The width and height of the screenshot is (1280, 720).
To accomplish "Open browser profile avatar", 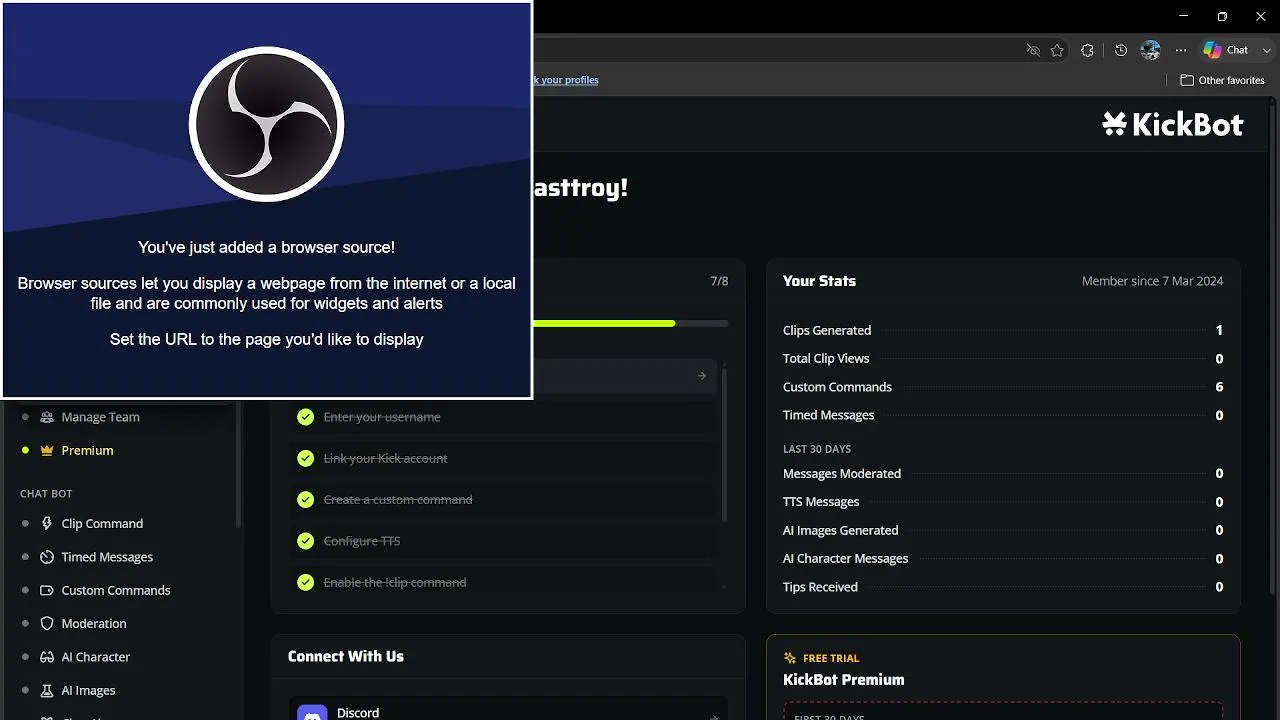I will [x=1150, y=50].
